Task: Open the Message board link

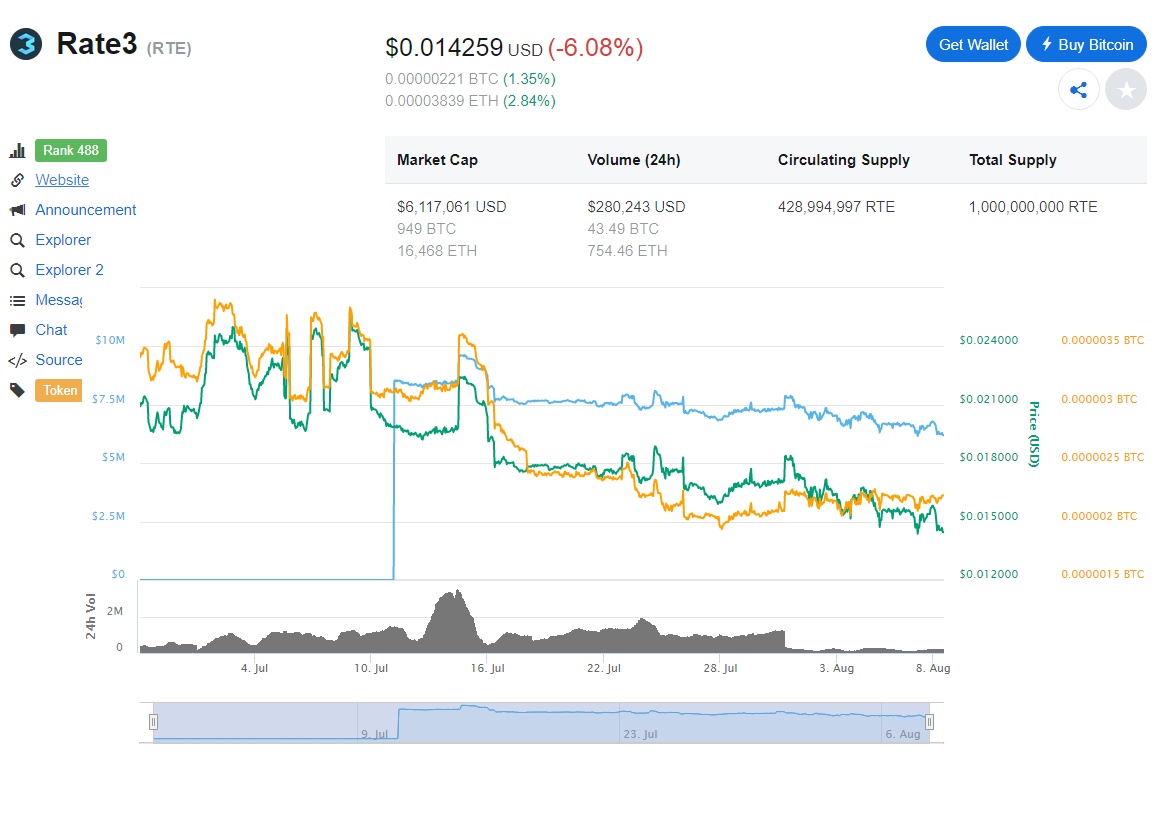Action: coord(59,300)
